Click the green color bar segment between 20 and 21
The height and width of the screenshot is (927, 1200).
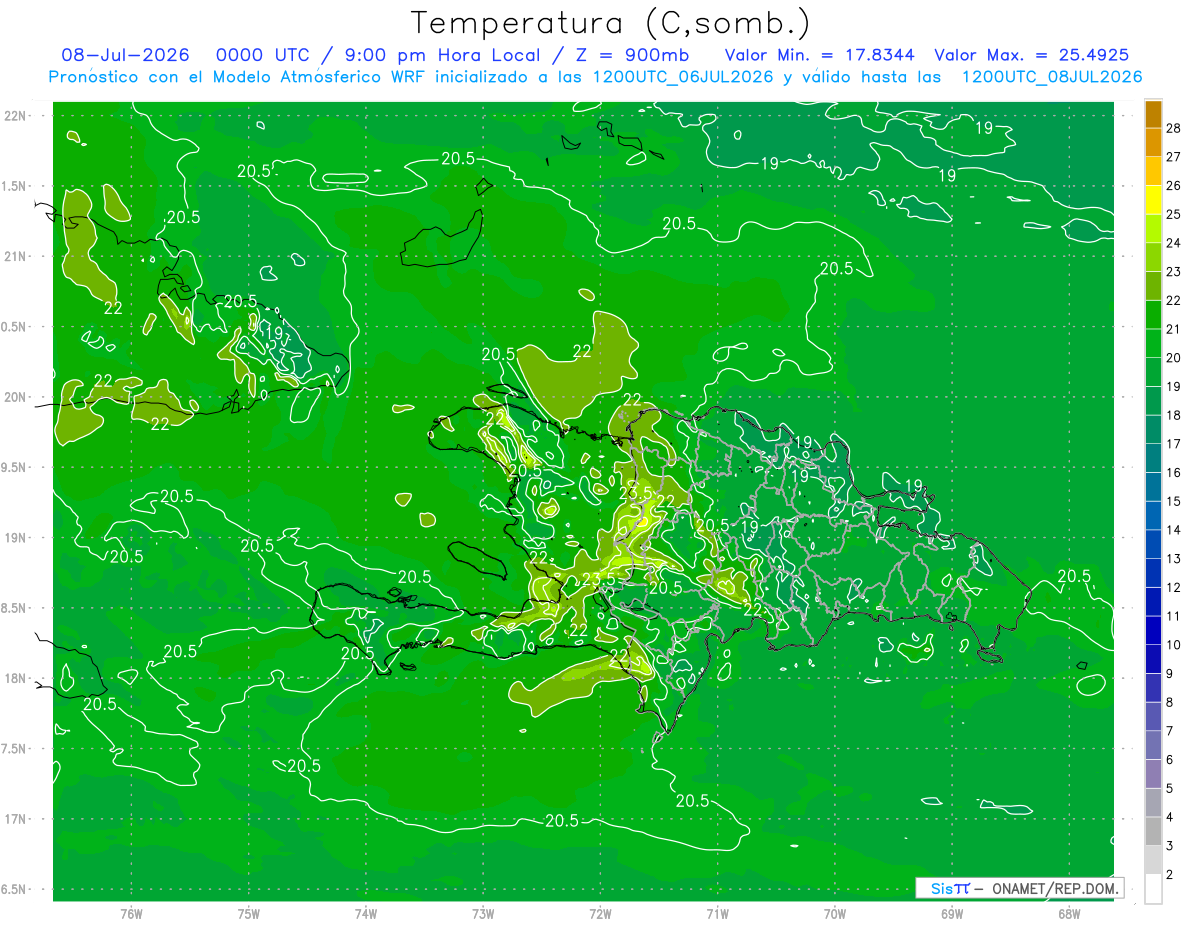coord(1153,344)
